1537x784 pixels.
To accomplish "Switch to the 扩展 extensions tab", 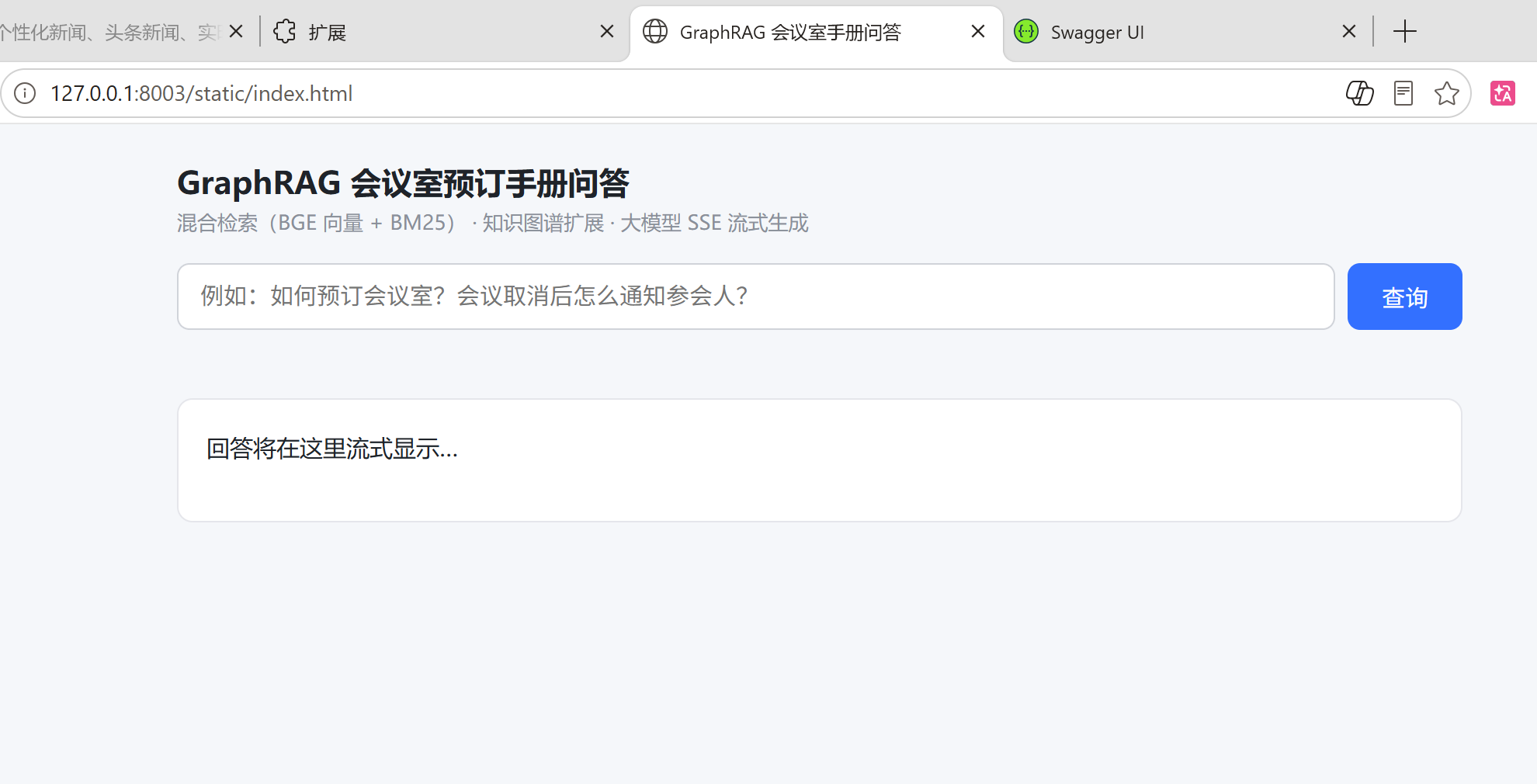I will [442, 32].
